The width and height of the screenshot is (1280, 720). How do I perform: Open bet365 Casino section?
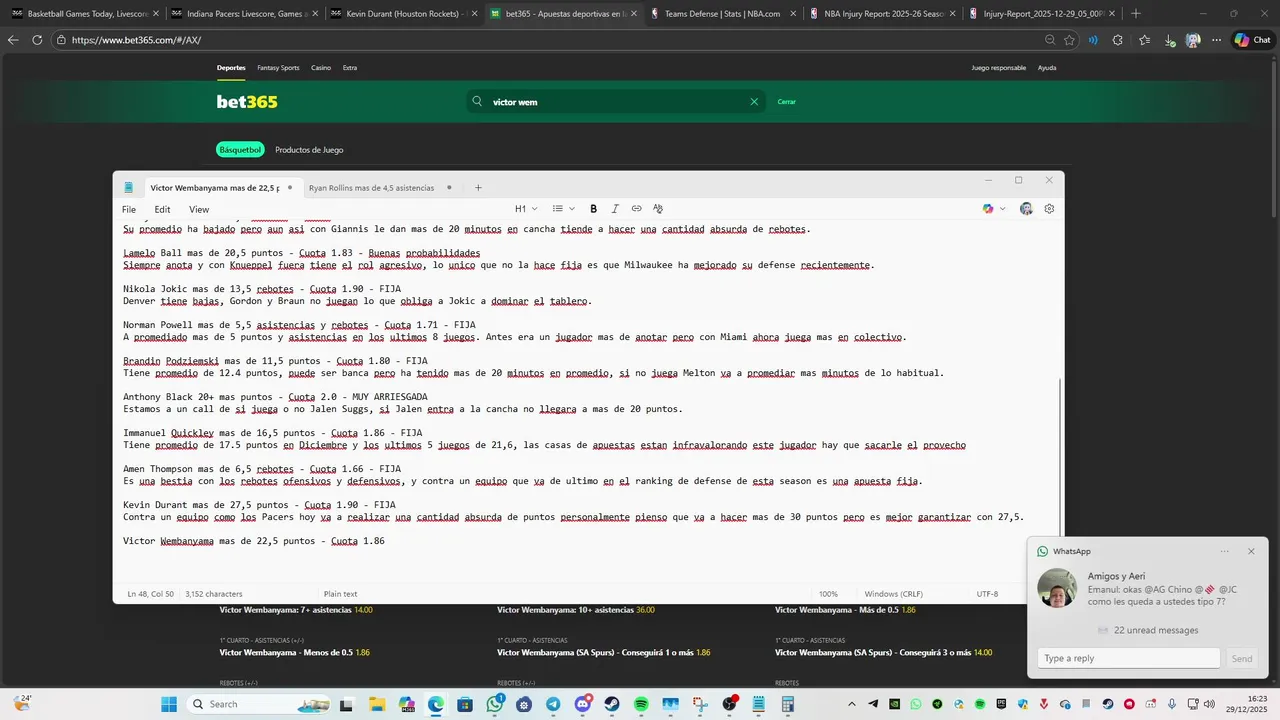[321, 68]
